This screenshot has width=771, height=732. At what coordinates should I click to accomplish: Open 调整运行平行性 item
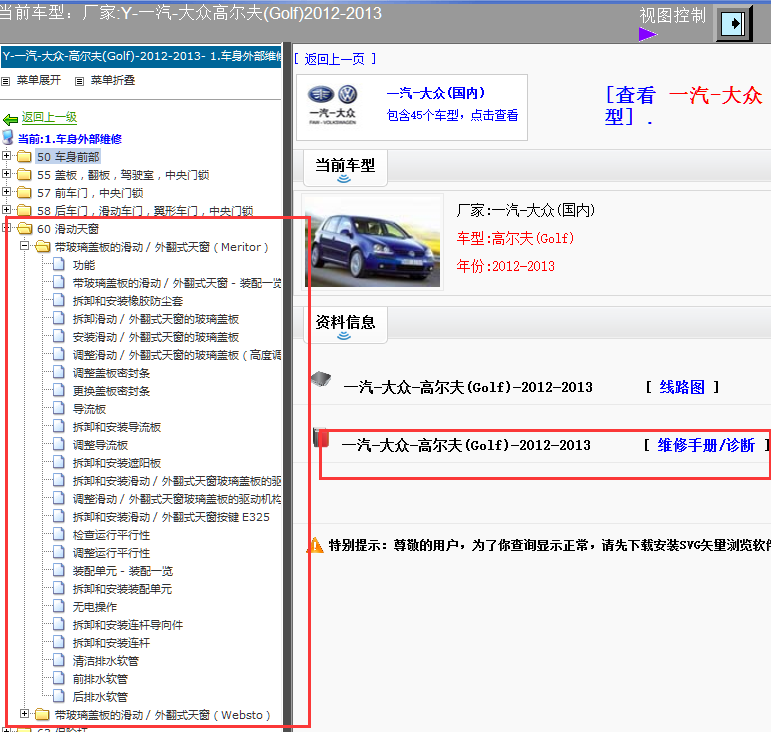pos(111,553)
